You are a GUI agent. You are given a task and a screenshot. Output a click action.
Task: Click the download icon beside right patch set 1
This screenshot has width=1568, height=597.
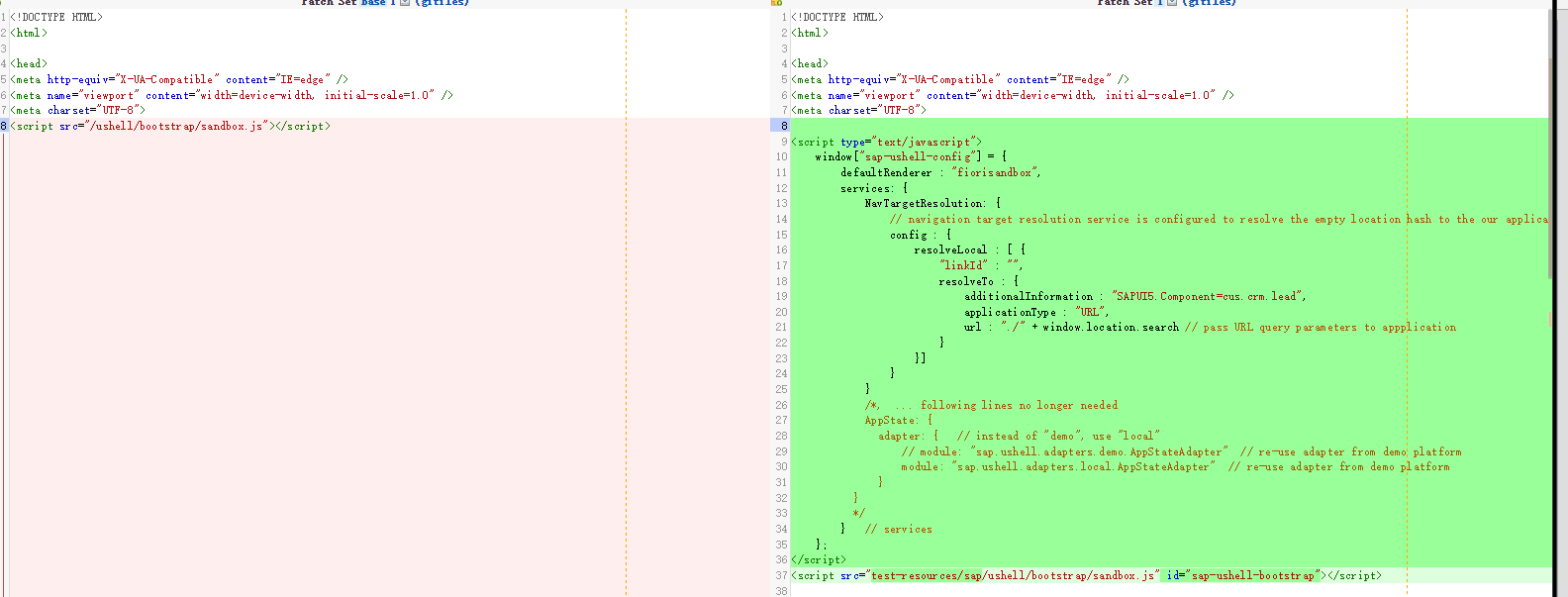tap(1172, 3)
